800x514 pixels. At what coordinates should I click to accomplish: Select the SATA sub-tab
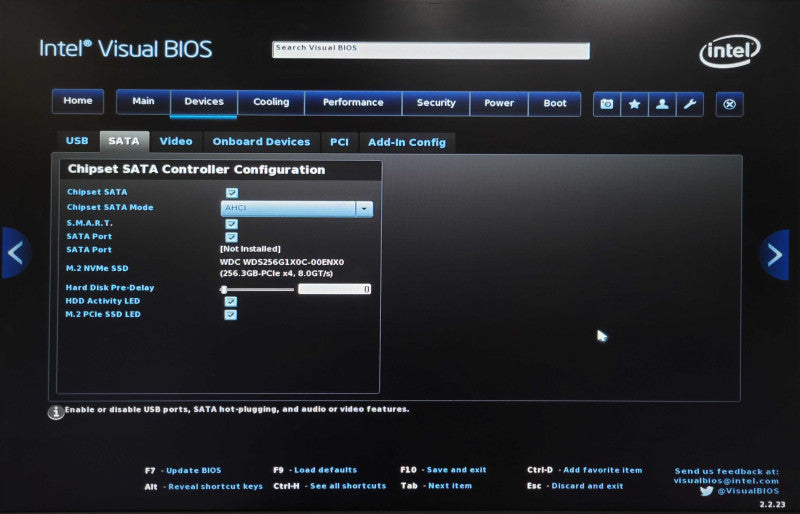(x=124, y=141)
